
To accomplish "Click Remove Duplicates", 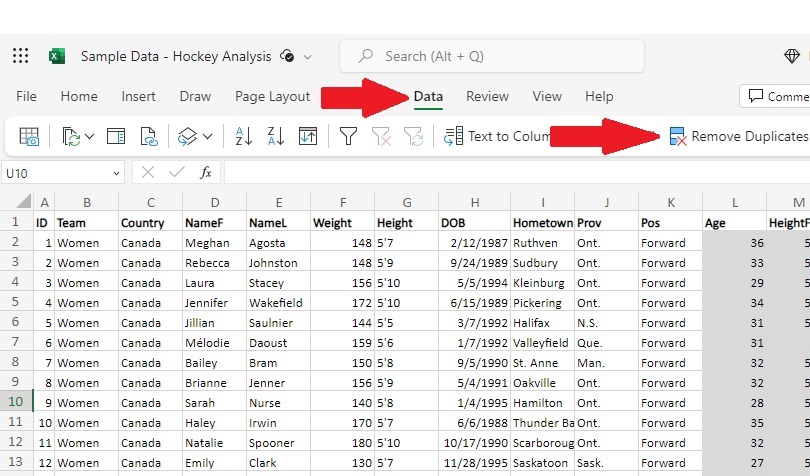I will tap(739, 136).
